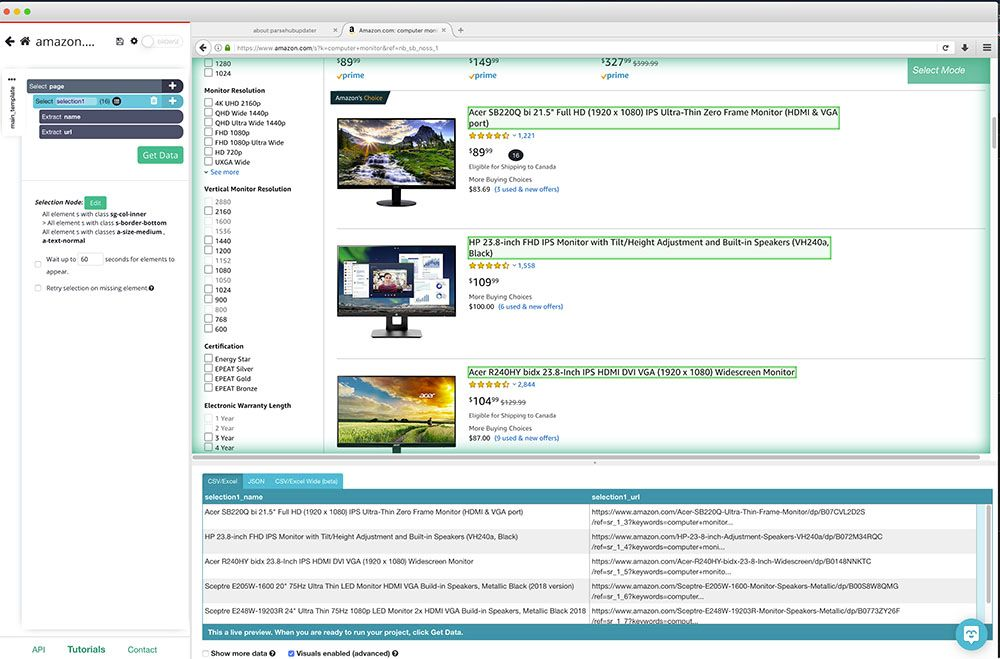This screenshot has width=1000, height=659.
Task: Click the 1,221 reviews count link
Action: [526, 136]
